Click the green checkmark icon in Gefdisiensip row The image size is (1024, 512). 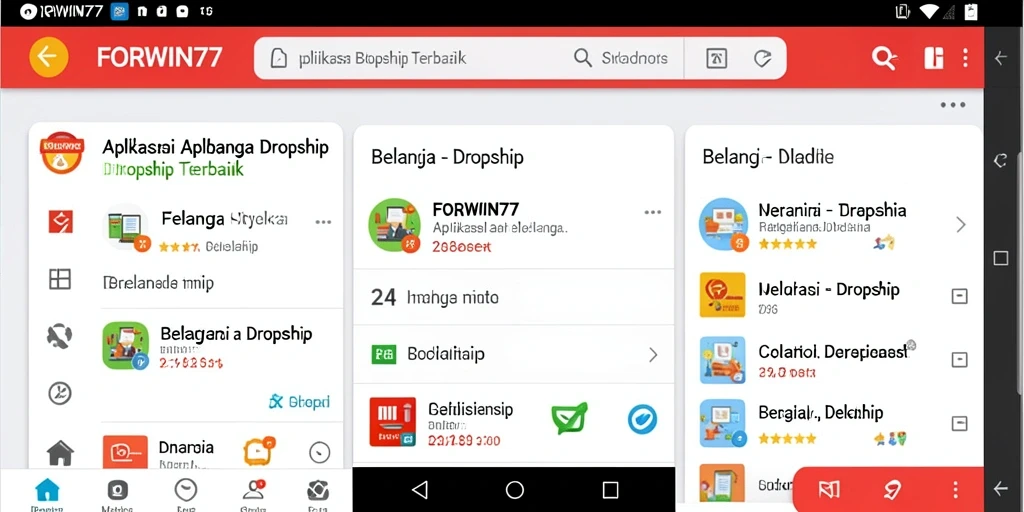point(569,419)
